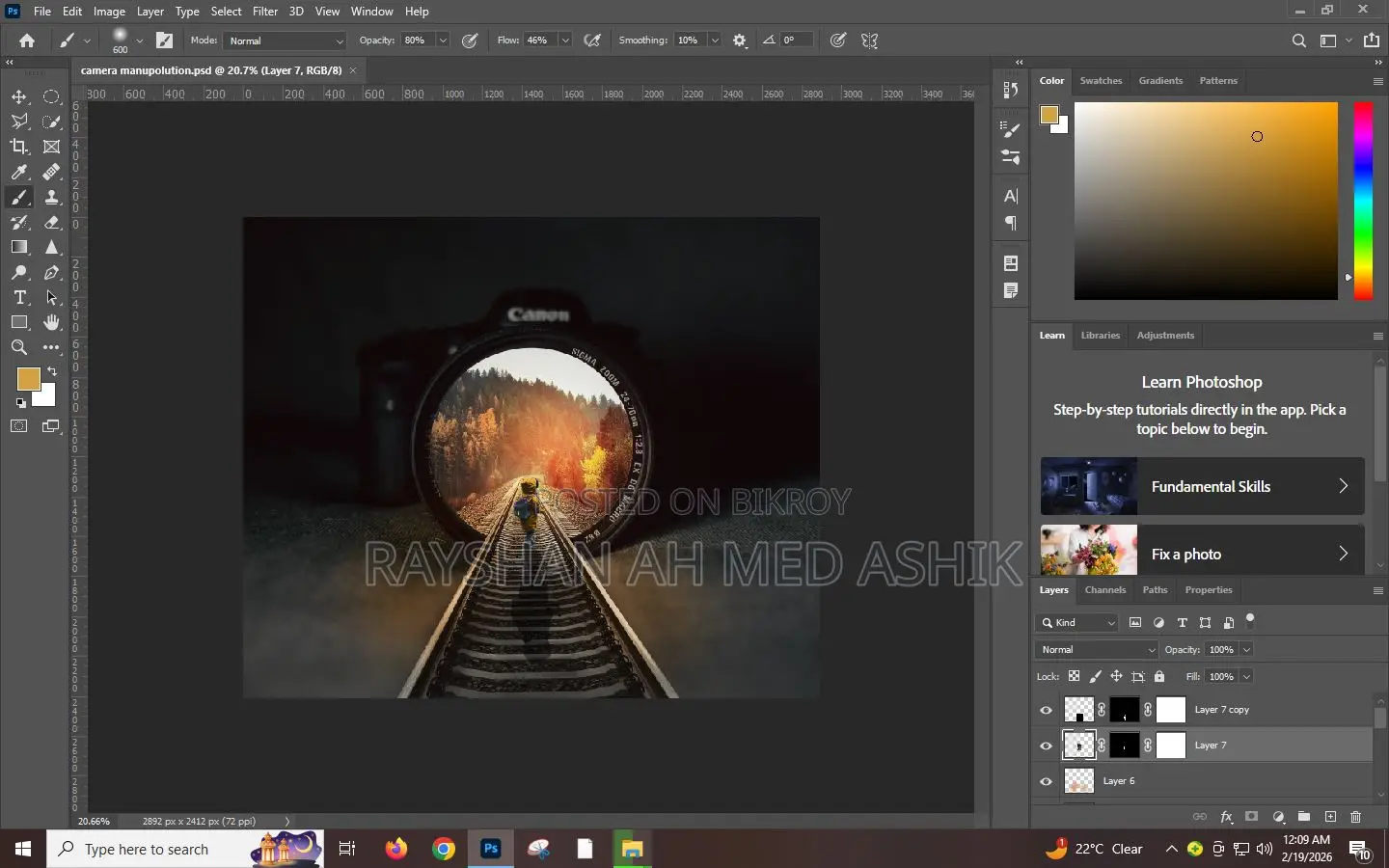Switch to the Channels tab
The width and height of the screenshot is (1389, 868).
pos(1105,590)
